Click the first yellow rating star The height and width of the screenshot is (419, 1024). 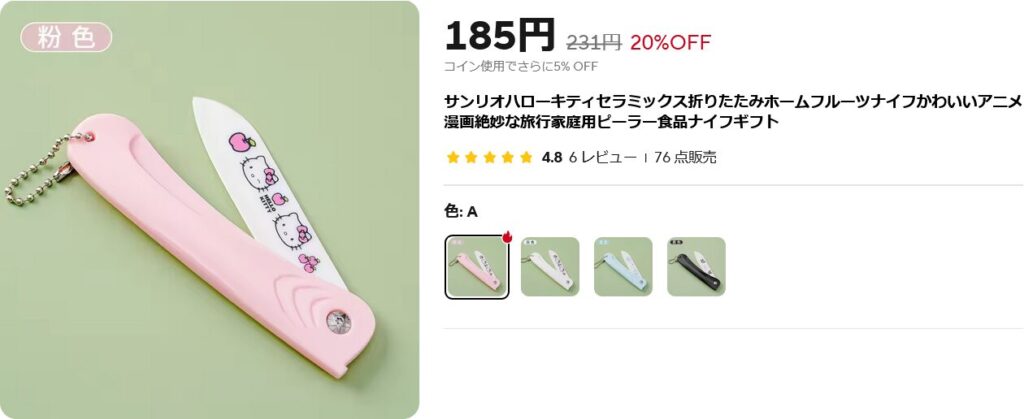453,157
